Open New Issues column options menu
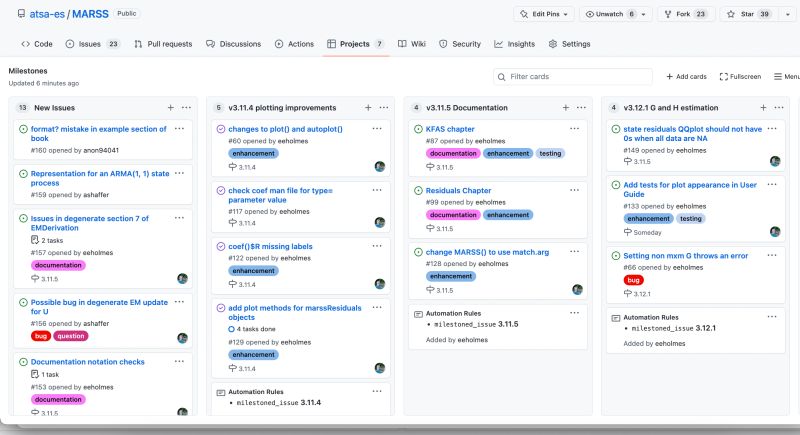The height and width of the screenshot is (435, 800). [x=186, y=108]
